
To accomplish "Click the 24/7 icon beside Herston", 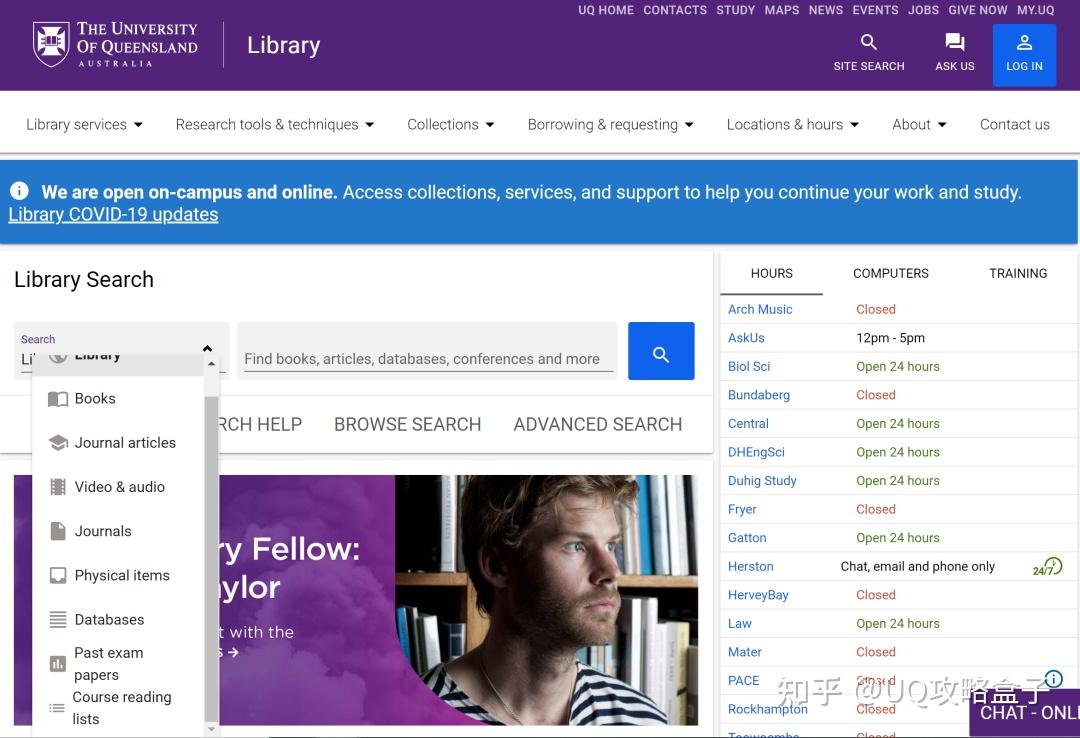I will (x=1046, y=566).
